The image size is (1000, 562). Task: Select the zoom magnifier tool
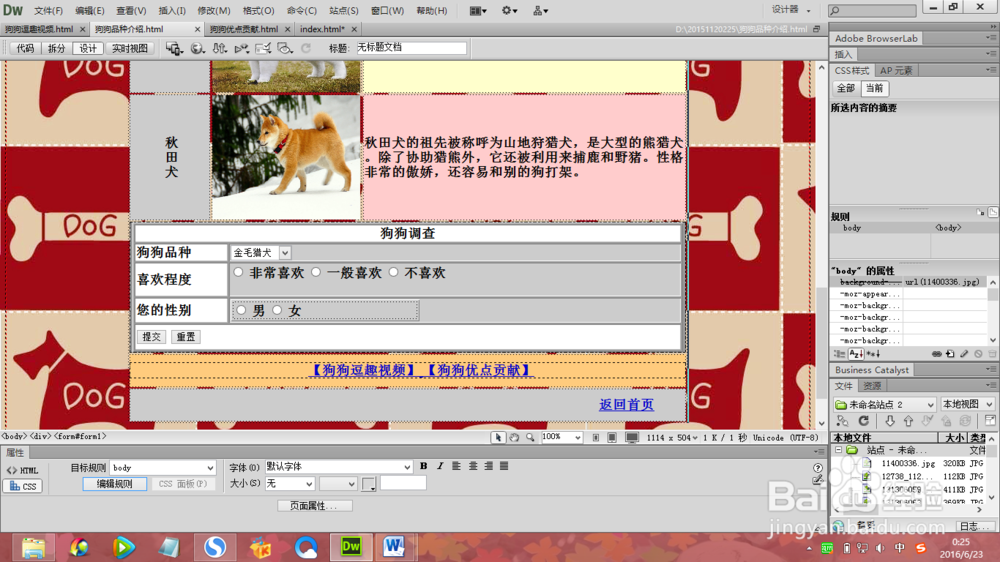point(530,438)
